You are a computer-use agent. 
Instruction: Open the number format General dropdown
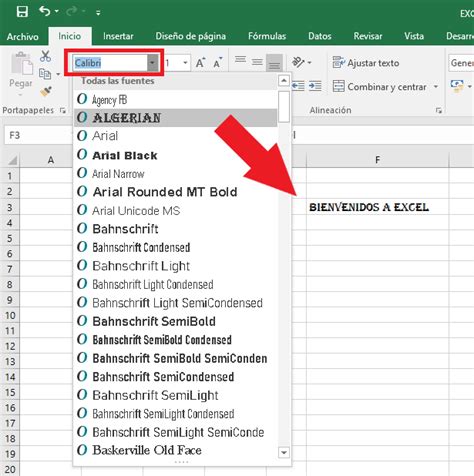(x=461, y=63)
